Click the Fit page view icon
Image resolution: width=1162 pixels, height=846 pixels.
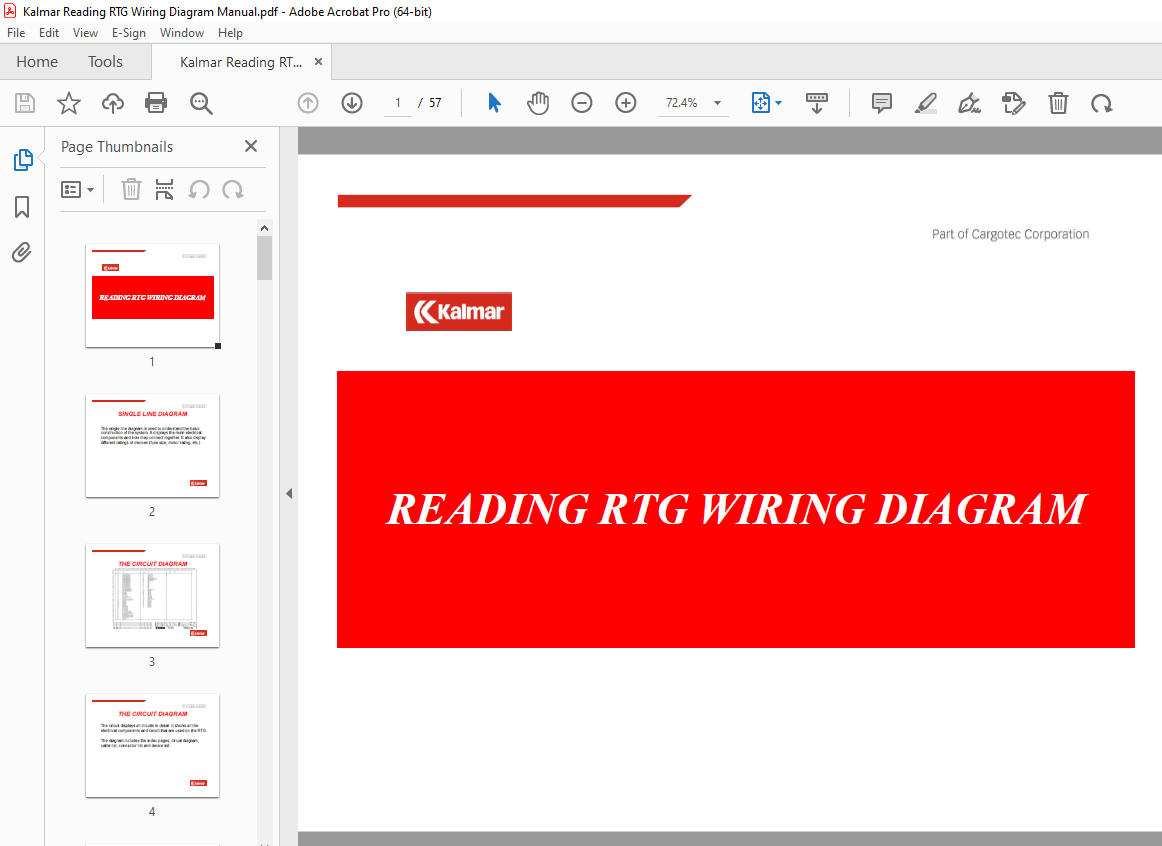click(x=760, y=103)
